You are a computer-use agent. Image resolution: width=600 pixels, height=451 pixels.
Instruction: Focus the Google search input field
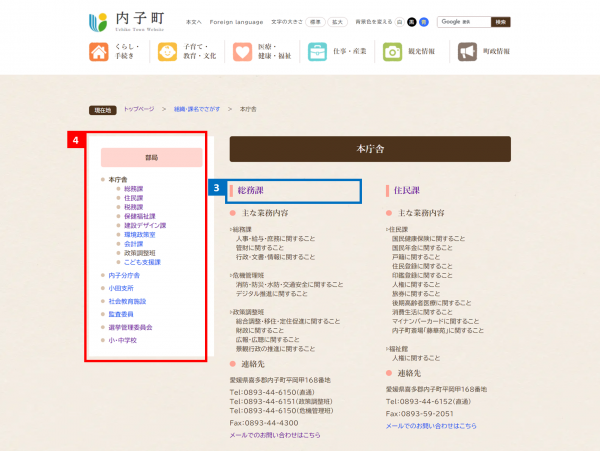(x=464, y=22)
